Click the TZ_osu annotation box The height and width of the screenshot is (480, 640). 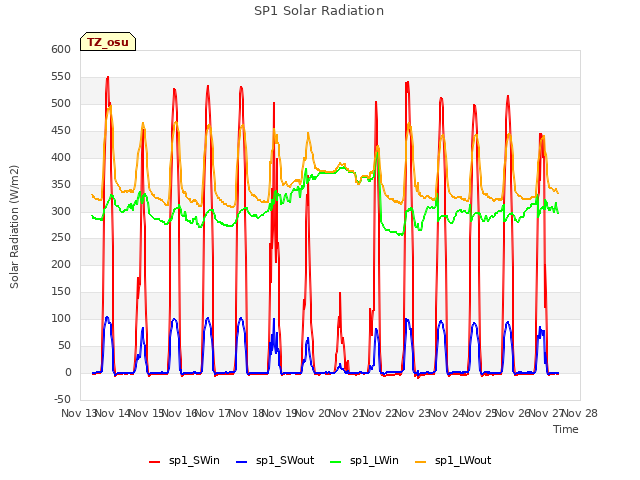point(108,42)
